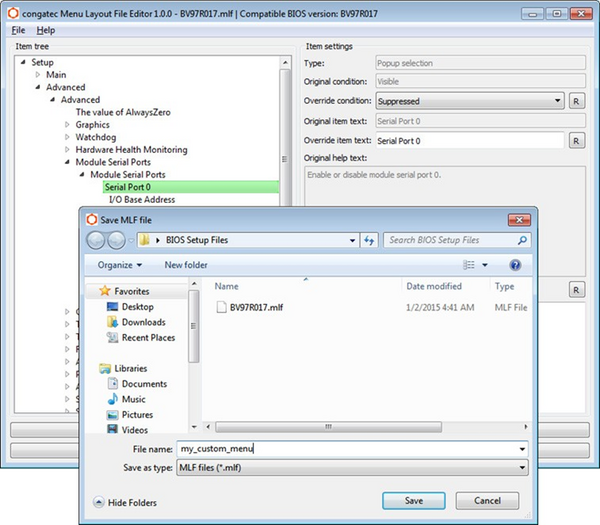Click the Override item text field

[x=470, y=141]
